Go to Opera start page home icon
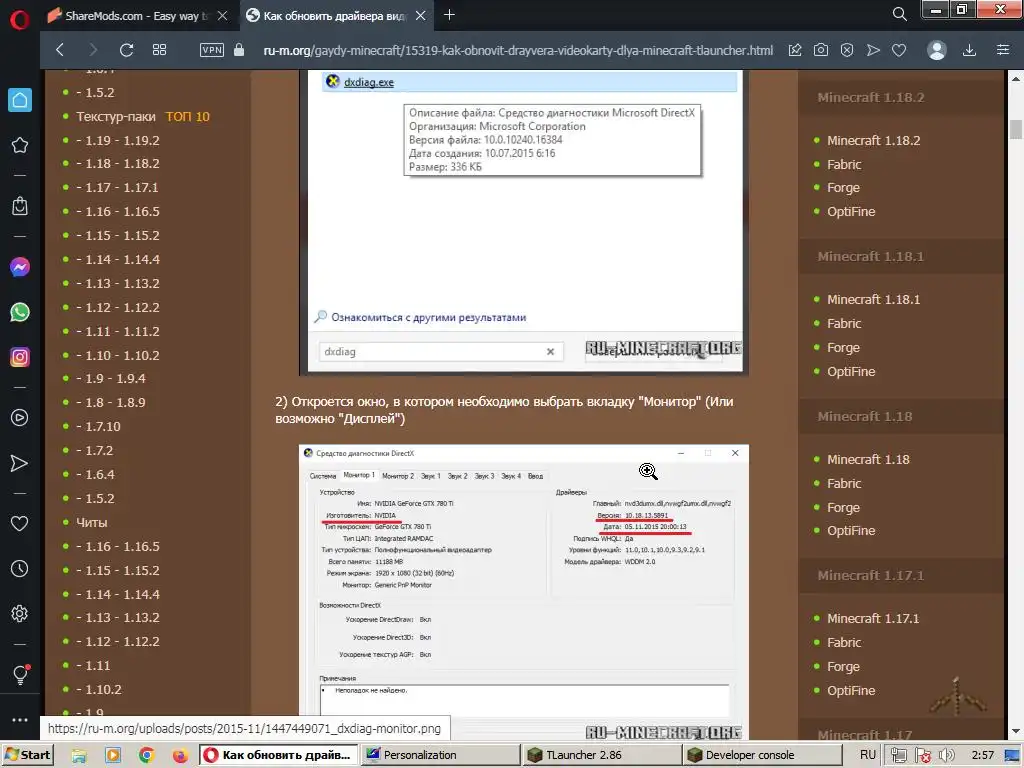Image resolution: width=1024 pixels, height=768 pixels. pyautogui.click(x=20, y=100)
